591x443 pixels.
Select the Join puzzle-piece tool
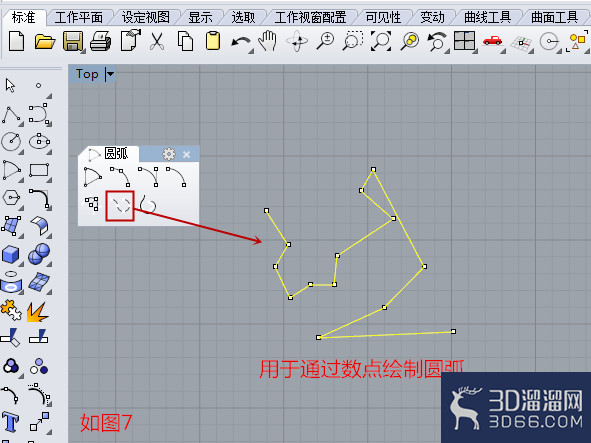coord(11,310)
